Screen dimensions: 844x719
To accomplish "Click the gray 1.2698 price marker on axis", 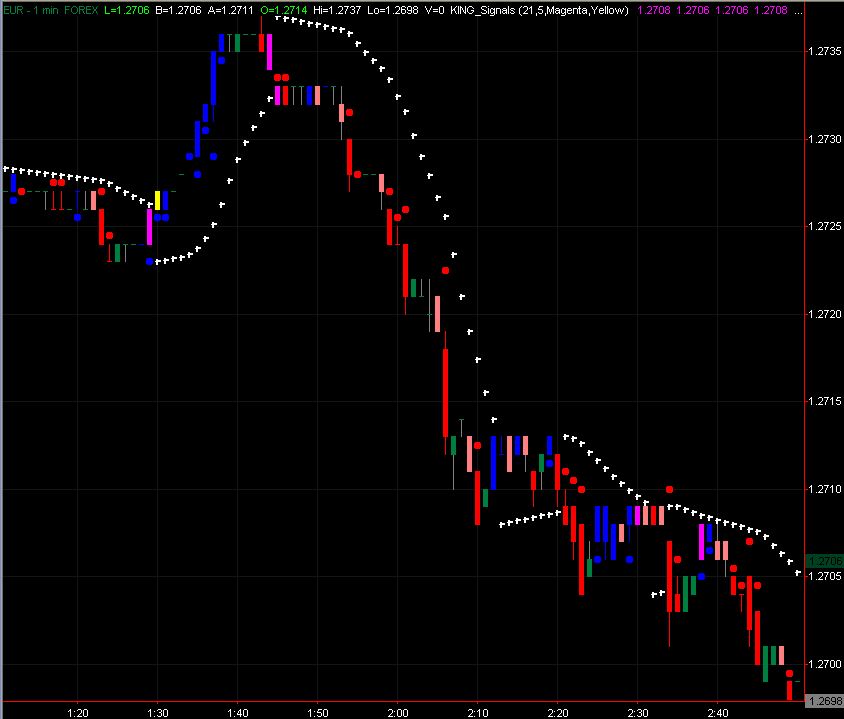I will [x=824, y=701].
